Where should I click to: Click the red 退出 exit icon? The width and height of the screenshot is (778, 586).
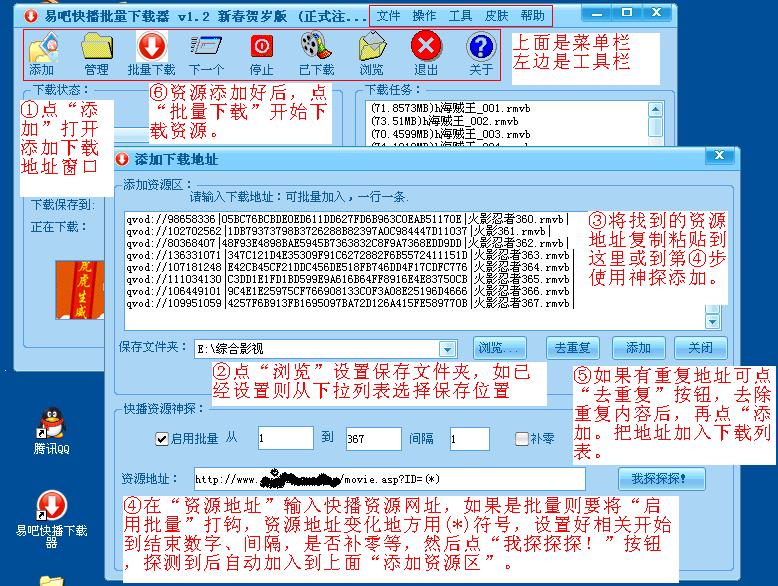coord(426,54)
